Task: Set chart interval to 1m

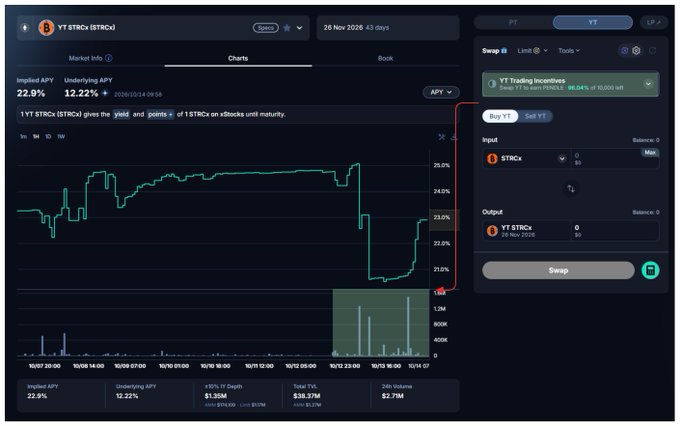Action: pos(23,137)
